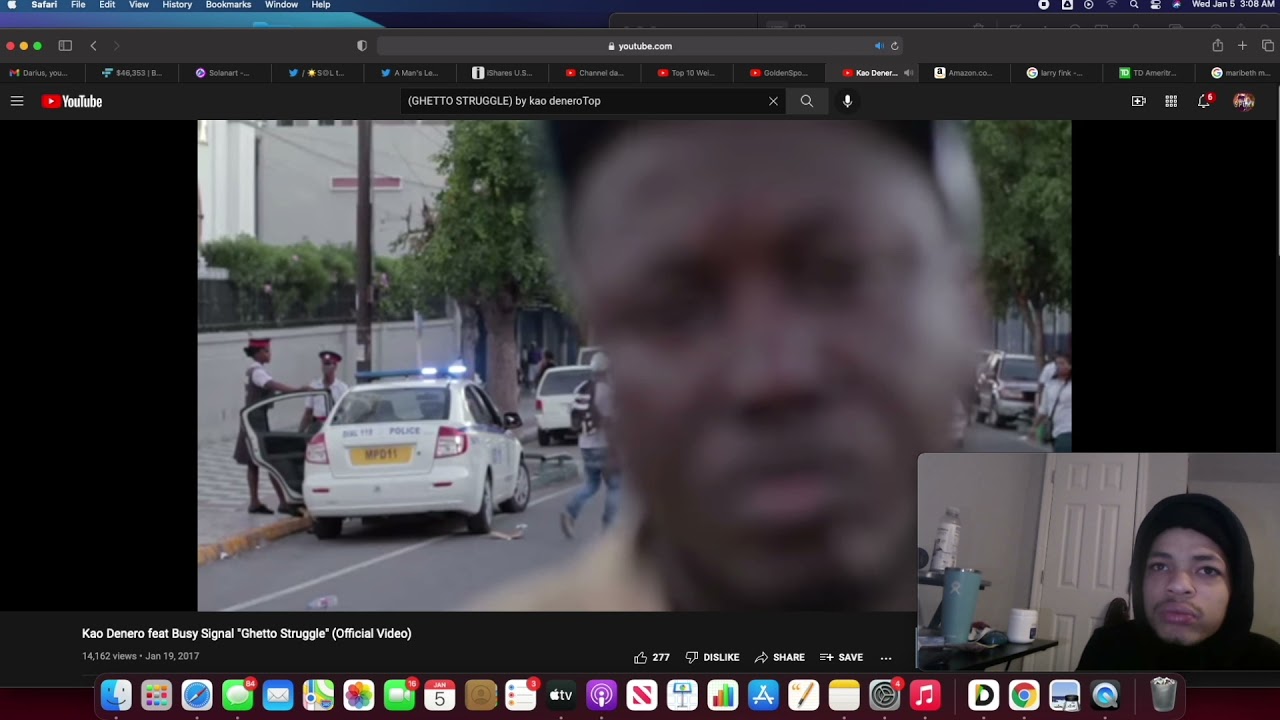1280x720 pixels.
Task: Click the 'Kao Denero feat Busy Signal' video title
Action: [x=247, y=633]
